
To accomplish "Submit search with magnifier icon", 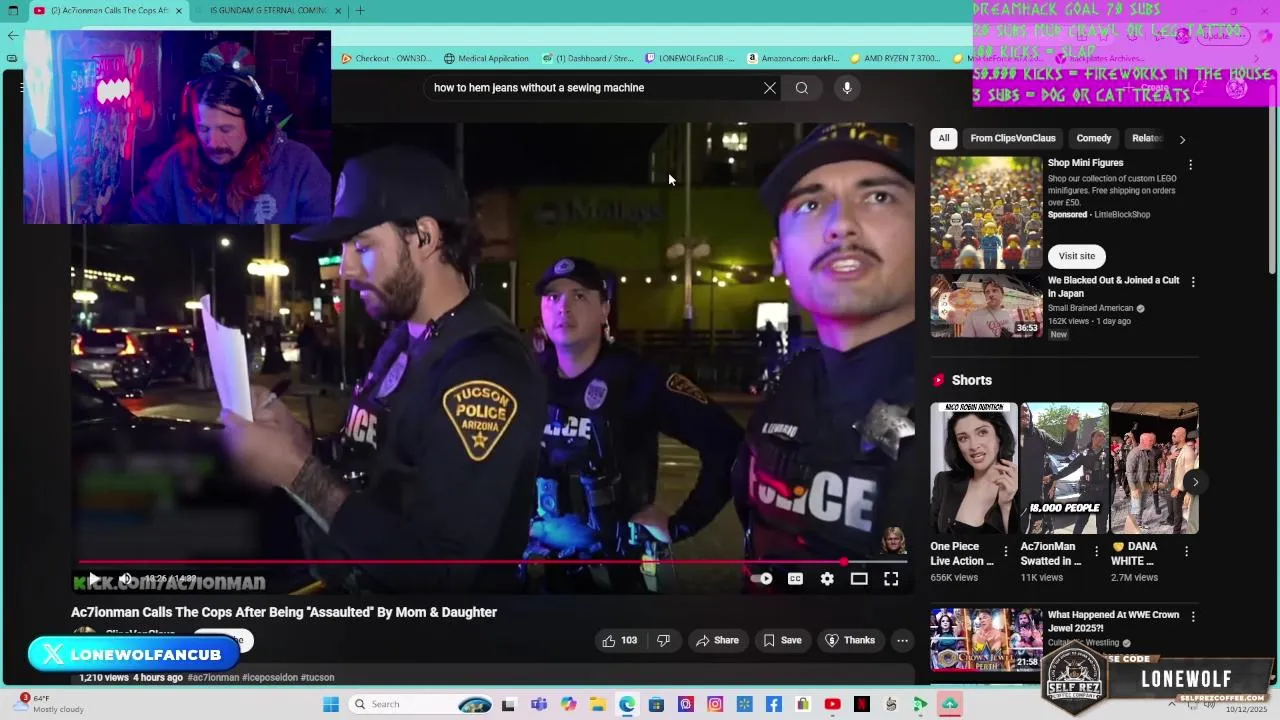I will tap(802, 88).
